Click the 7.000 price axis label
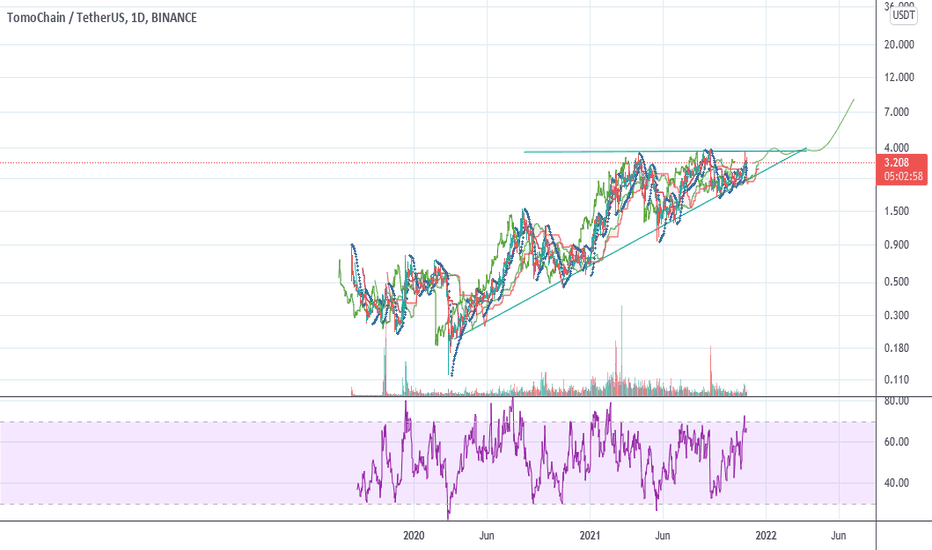 tap(897, 112)
